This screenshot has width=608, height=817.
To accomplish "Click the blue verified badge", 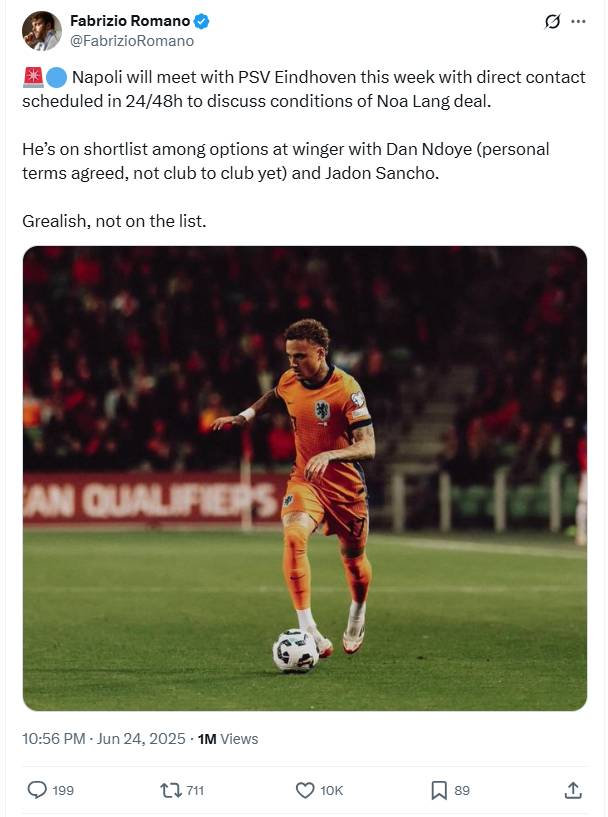I will [x=202, y=21].
